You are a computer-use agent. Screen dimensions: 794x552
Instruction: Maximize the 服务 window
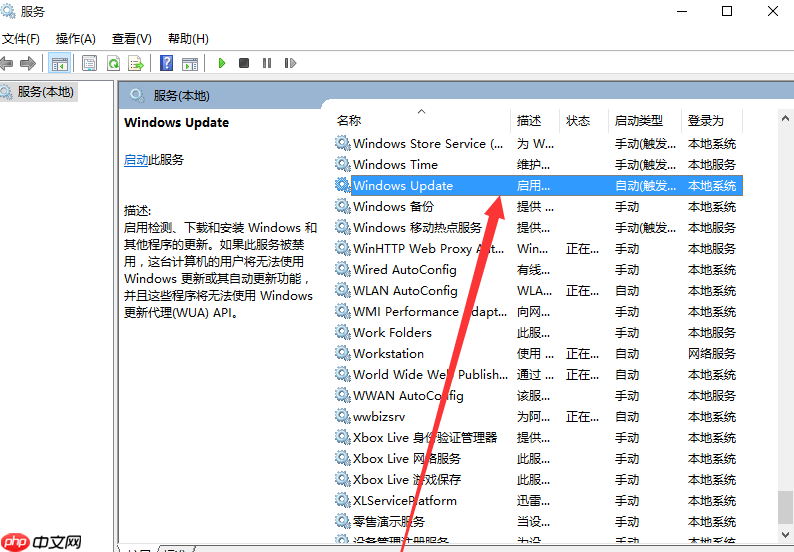pos(727,11)
